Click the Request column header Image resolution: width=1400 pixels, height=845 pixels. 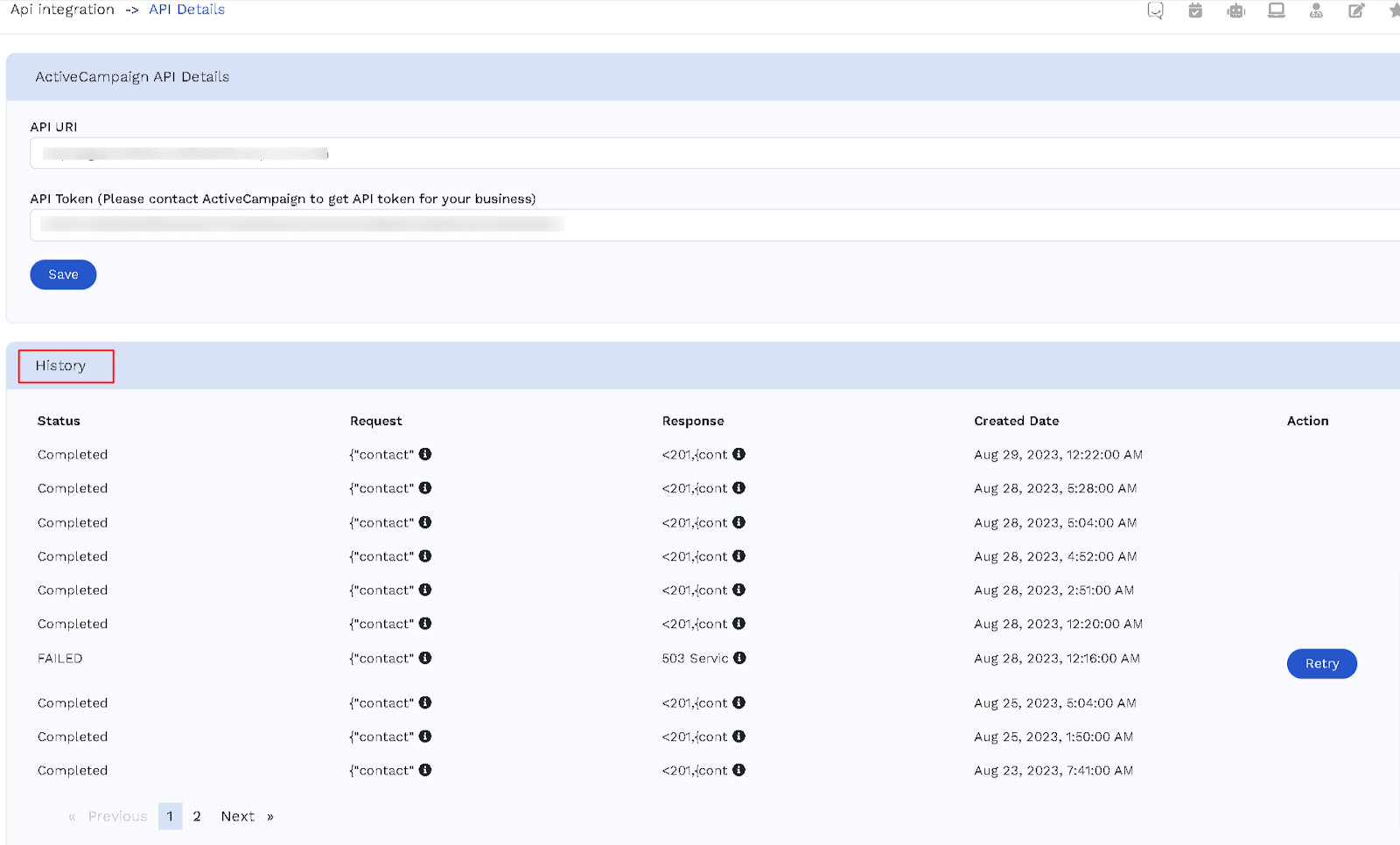click(x=376, y=422)
